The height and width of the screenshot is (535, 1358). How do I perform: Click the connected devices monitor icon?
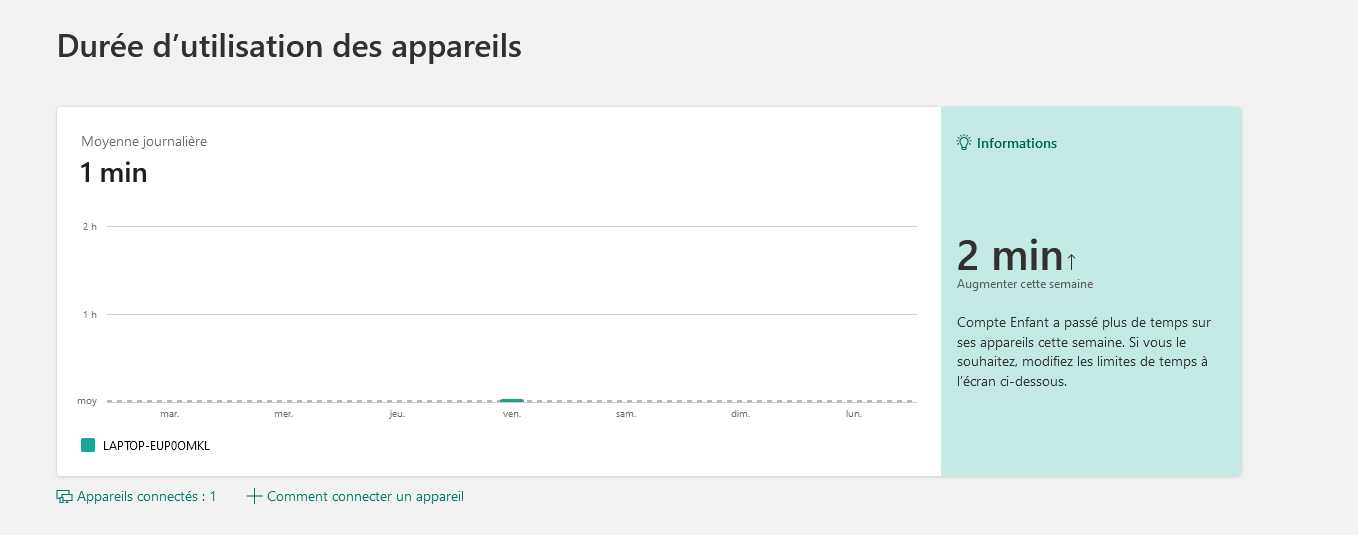pyautogui.click(x=64, y=496)
